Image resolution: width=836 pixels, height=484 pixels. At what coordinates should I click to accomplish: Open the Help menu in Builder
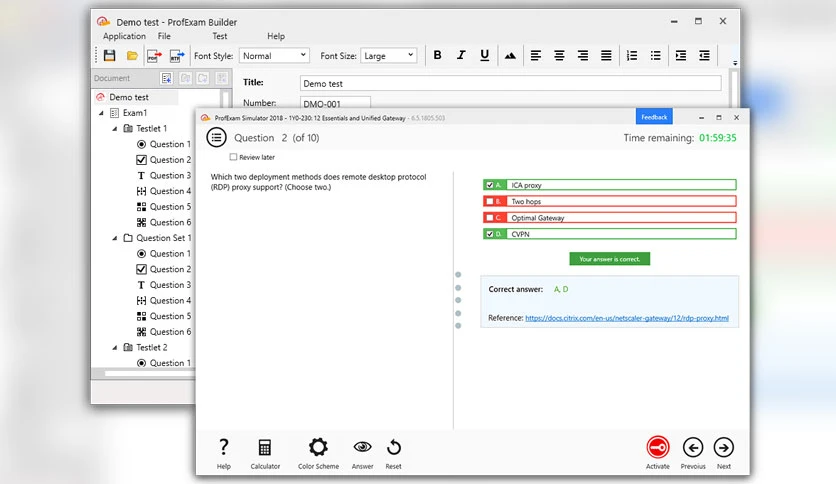tap(276, 36)
